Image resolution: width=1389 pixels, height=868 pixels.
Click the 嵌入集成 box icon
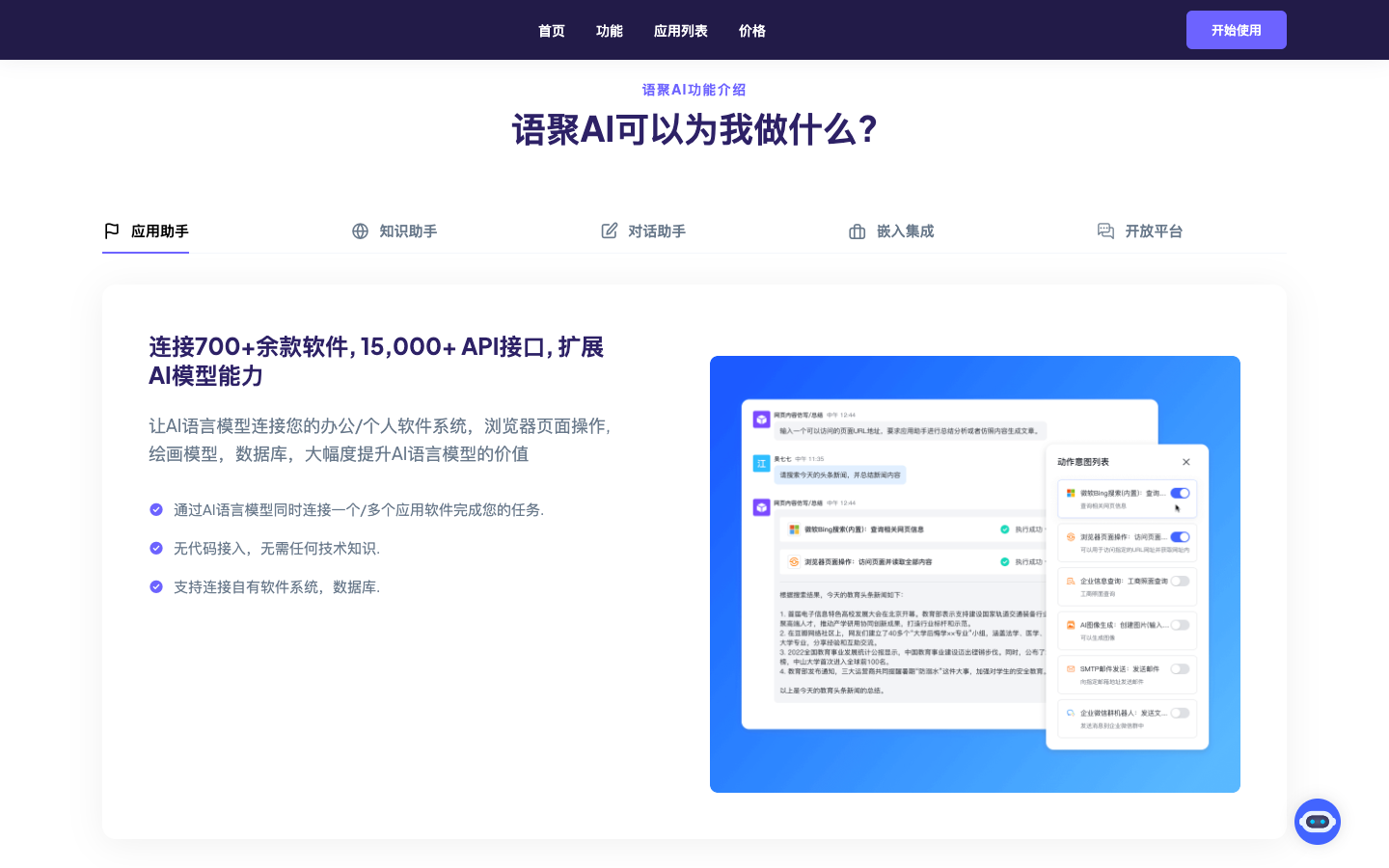[x=856, y=231]
